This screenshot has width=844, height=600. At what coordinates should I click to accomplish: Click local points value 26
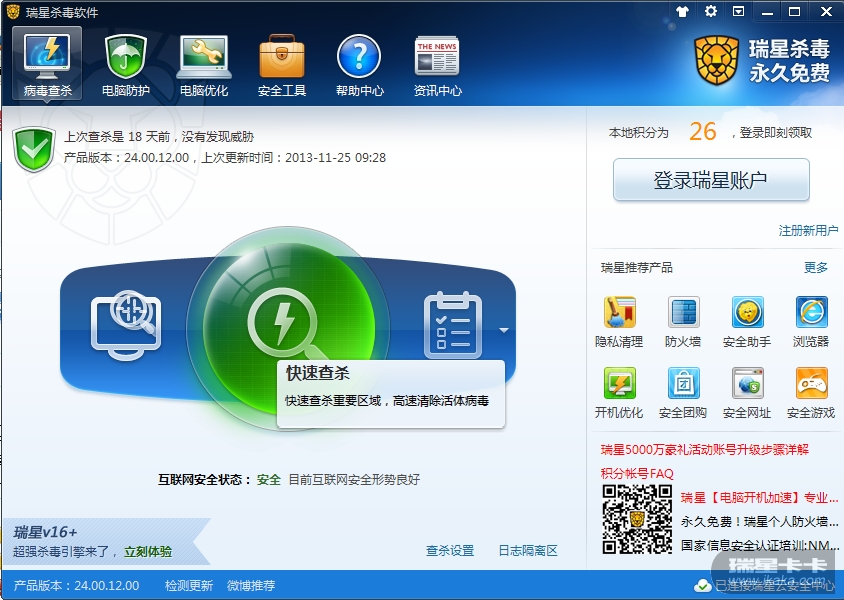(x=702, y=132)
